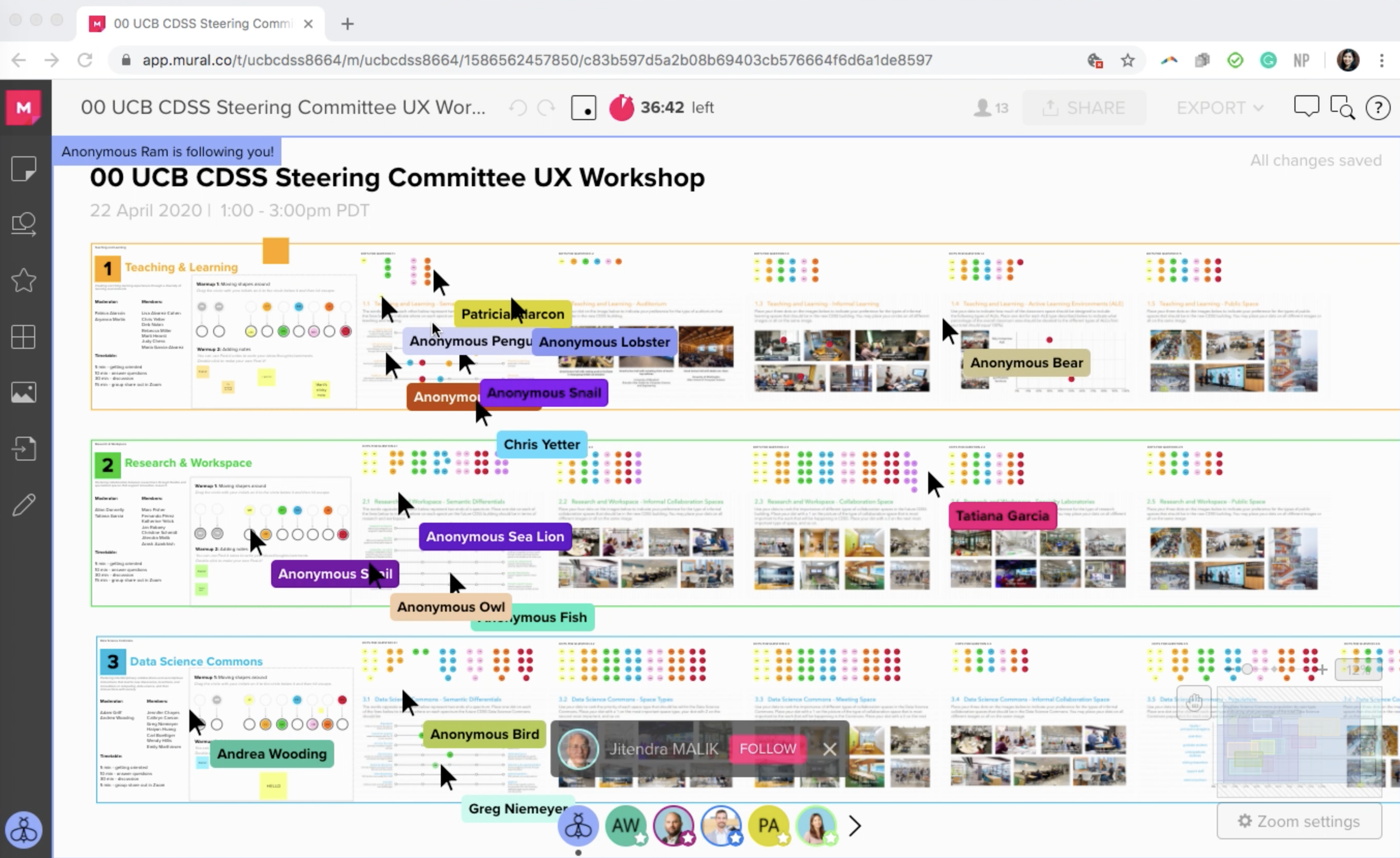Screen dimensions: 1400x858
Task: Click the AW participant avatar
Action: tap(626, 826)
